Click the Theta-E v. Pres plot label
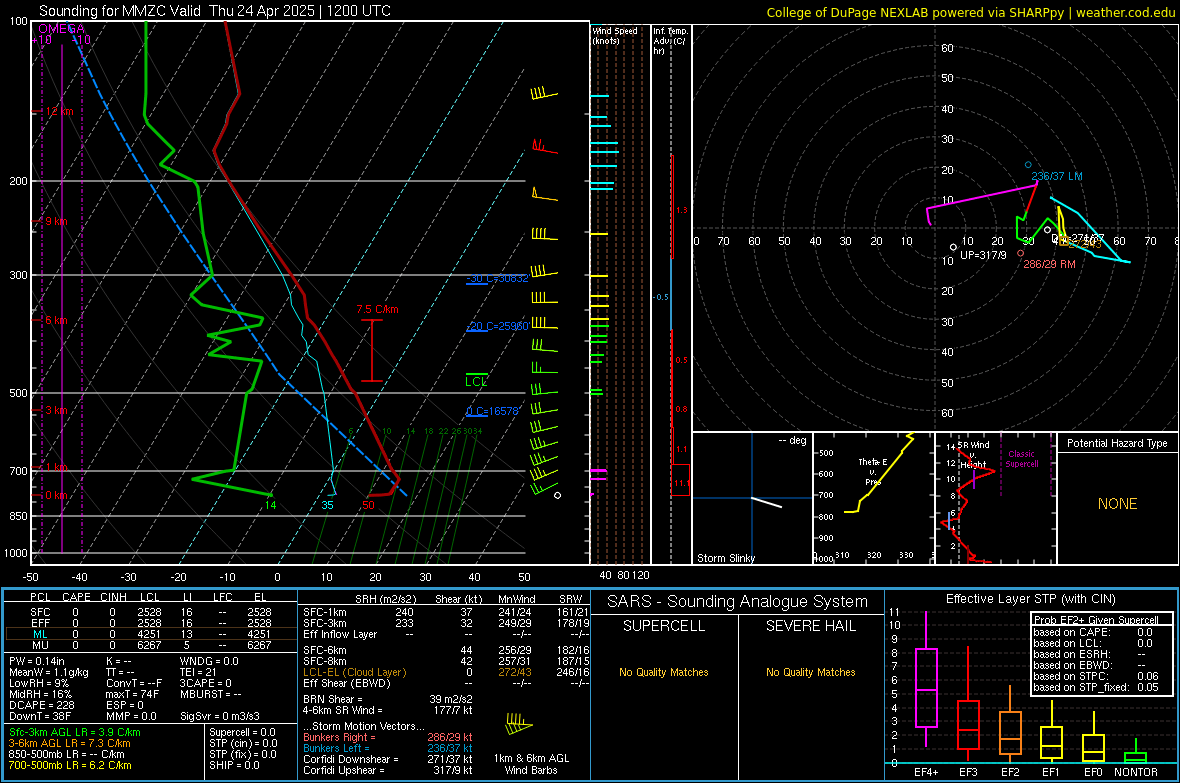The image size is (1180, 783). (873, 471)
